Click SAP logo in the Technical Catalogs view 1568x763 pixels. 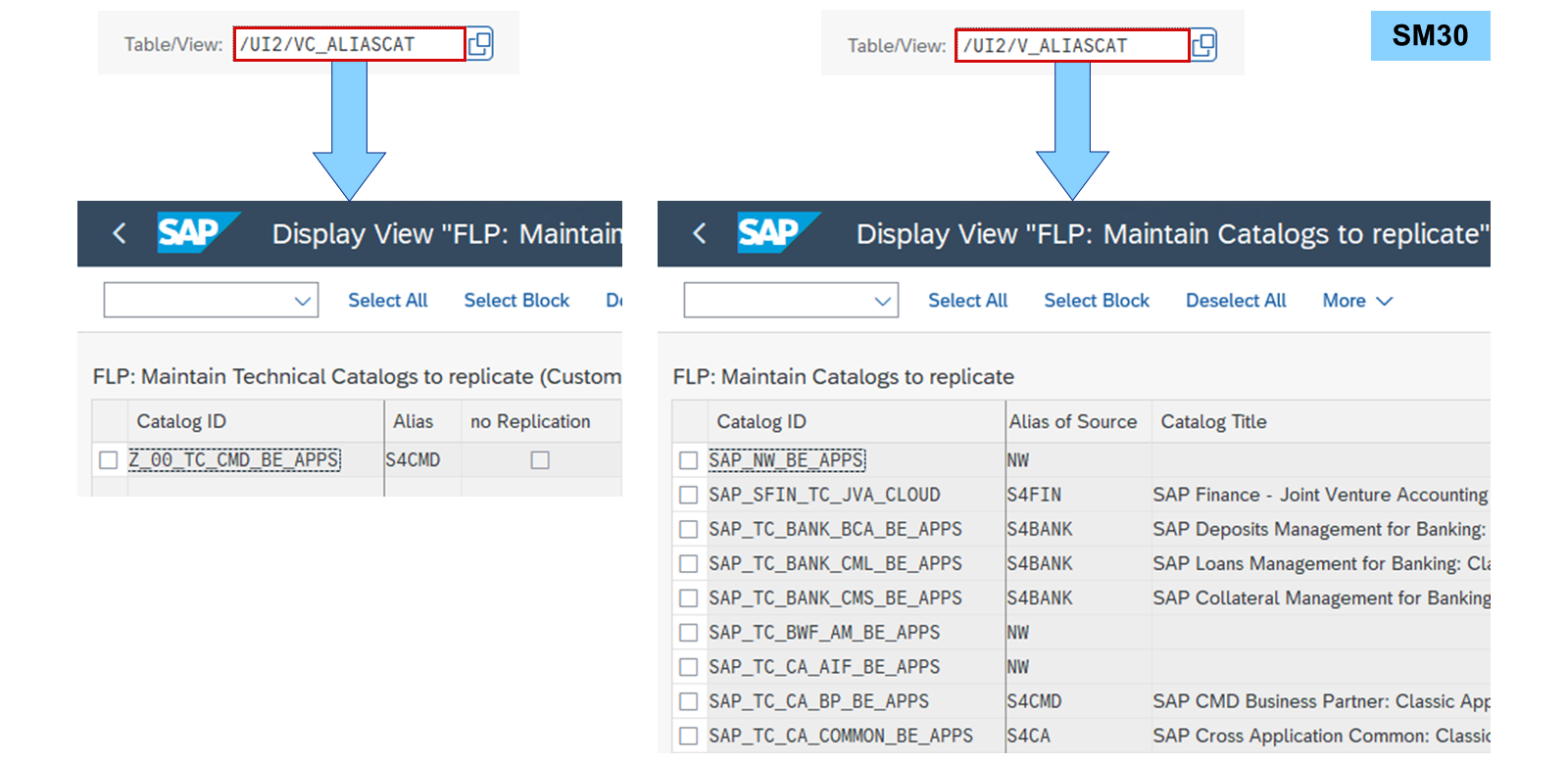coord(197,233)
